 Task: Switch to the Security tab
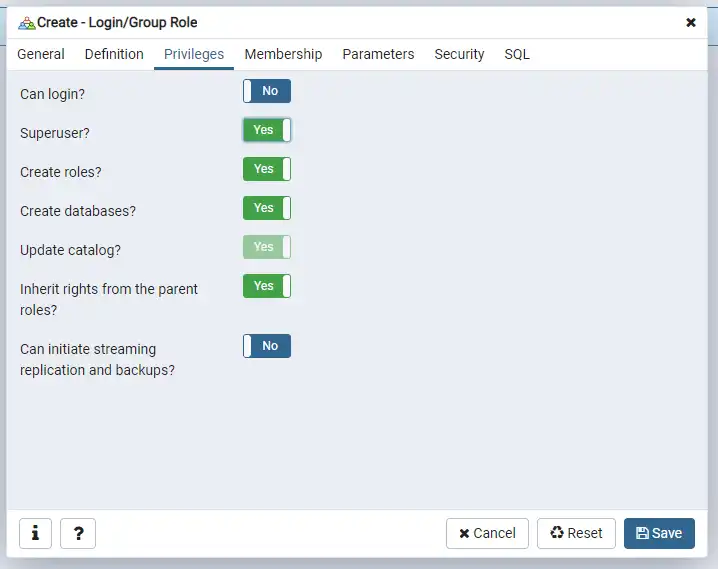[x=459, y=54]
